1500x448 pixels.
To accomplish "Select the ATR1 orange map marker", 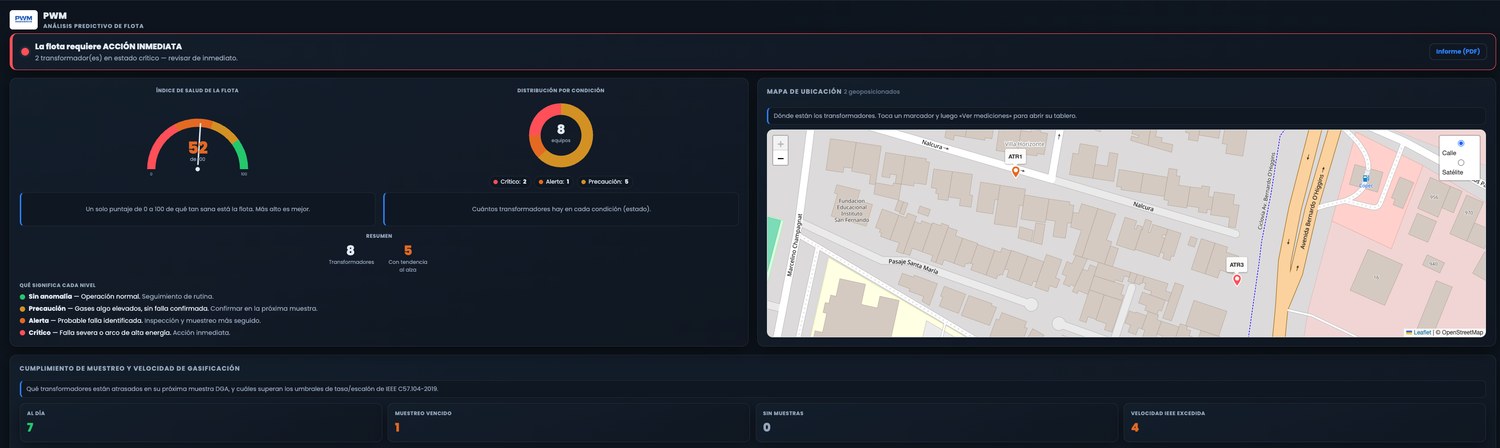I will (1016, 172).
